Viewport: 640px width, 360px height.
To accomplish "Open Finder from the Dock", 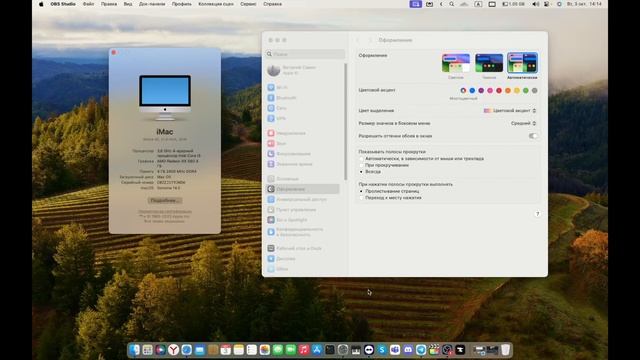I will pos(134,350).
